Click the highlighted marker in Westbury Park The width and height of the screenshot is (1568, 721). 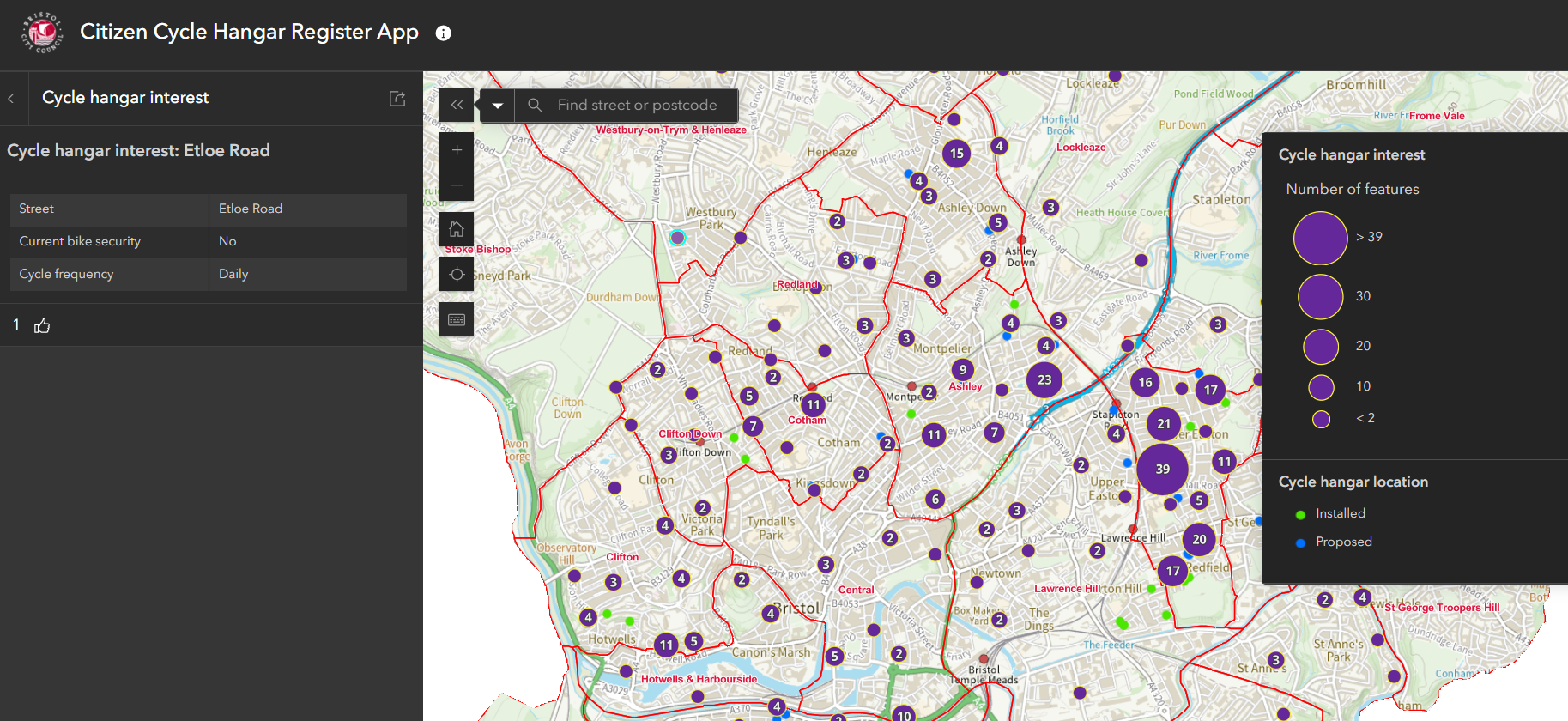click(677, 238)
